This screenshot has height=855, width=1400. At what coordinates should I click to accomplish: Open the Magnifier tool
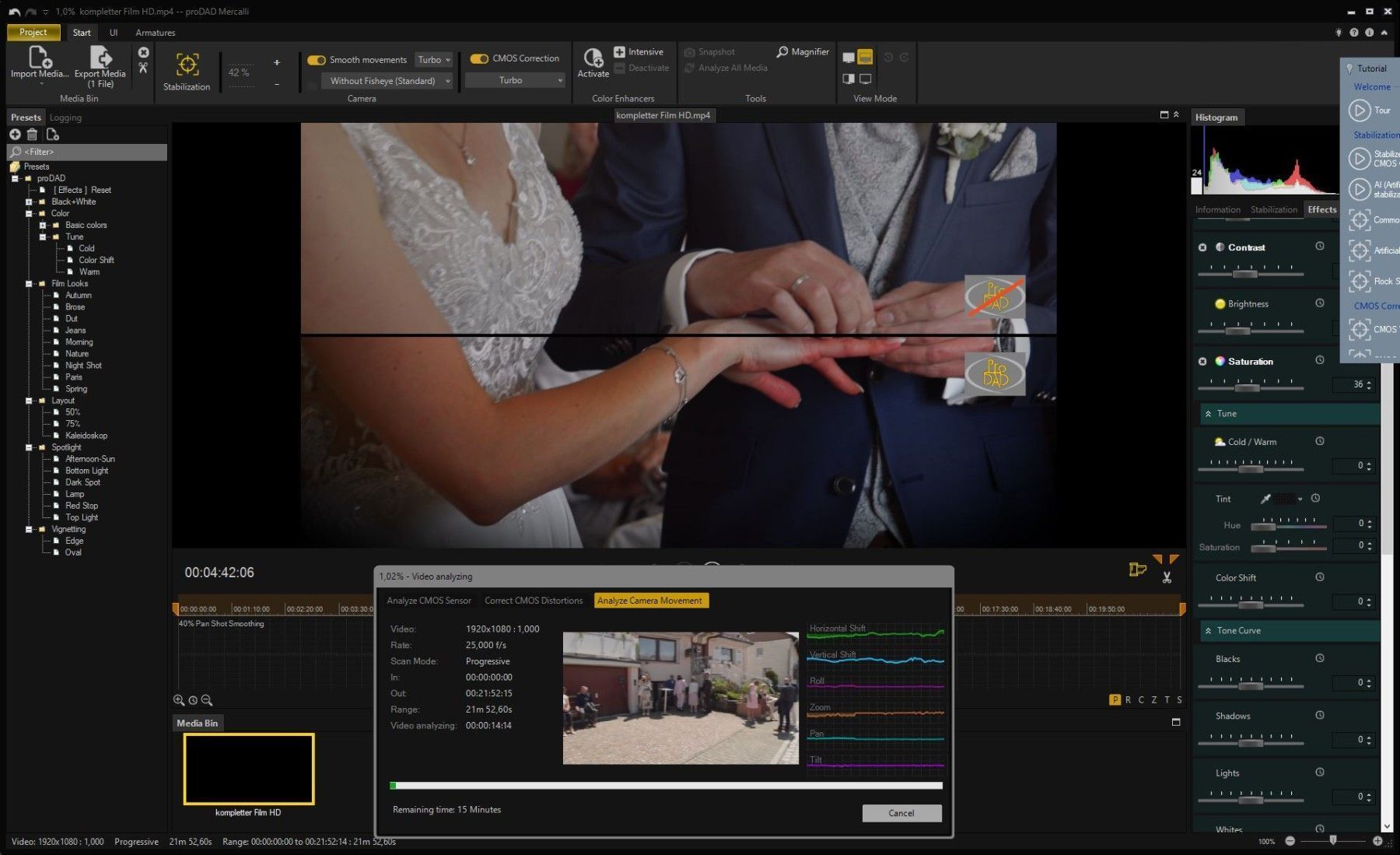coord(803,52)
